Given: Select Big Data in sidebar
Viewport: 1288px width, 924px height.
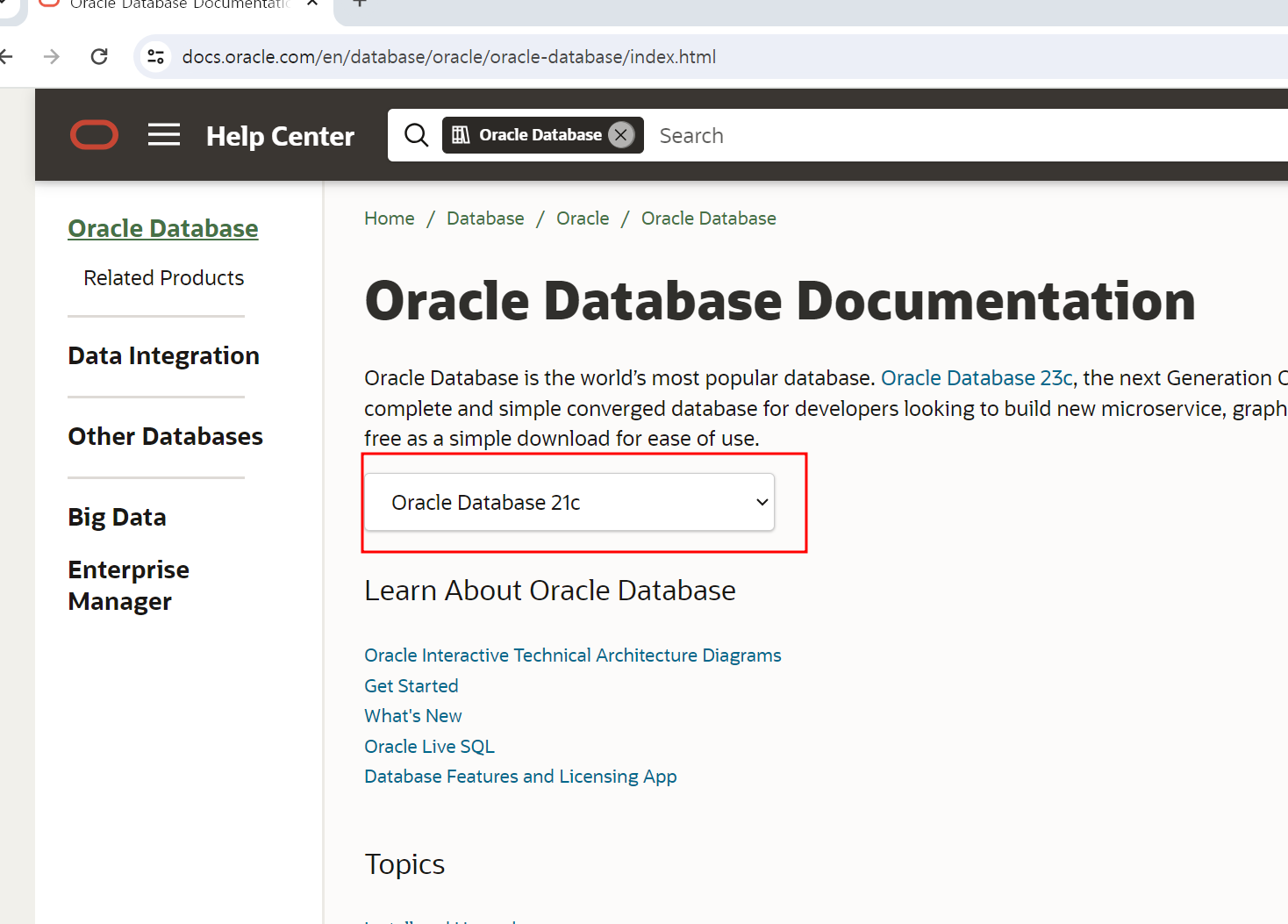Looking at the screenshot, I should [x=117, y=517].
